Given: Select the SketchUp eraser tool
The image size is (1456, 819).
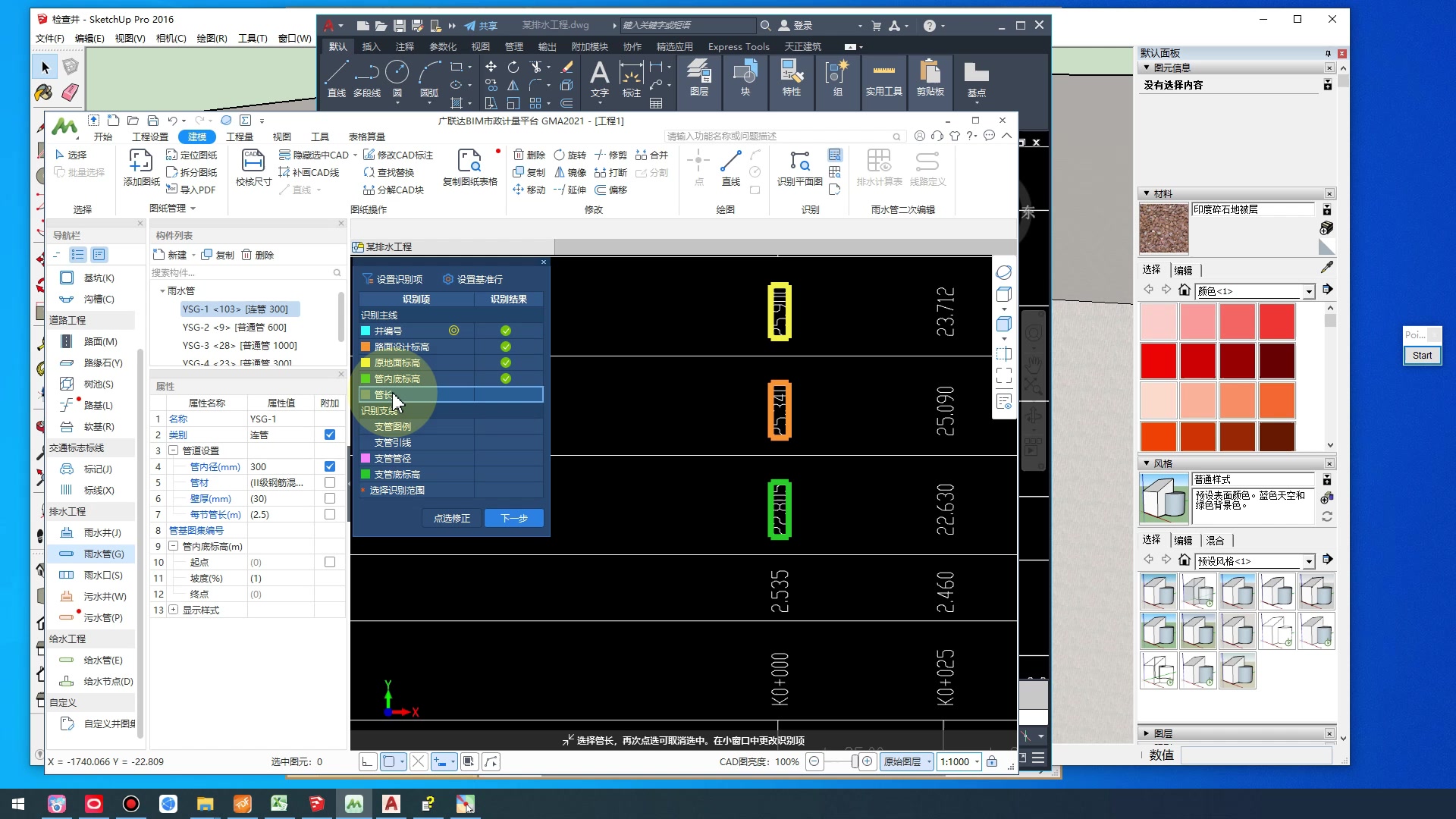Looking at the screenshot, I should coord(70,93).
